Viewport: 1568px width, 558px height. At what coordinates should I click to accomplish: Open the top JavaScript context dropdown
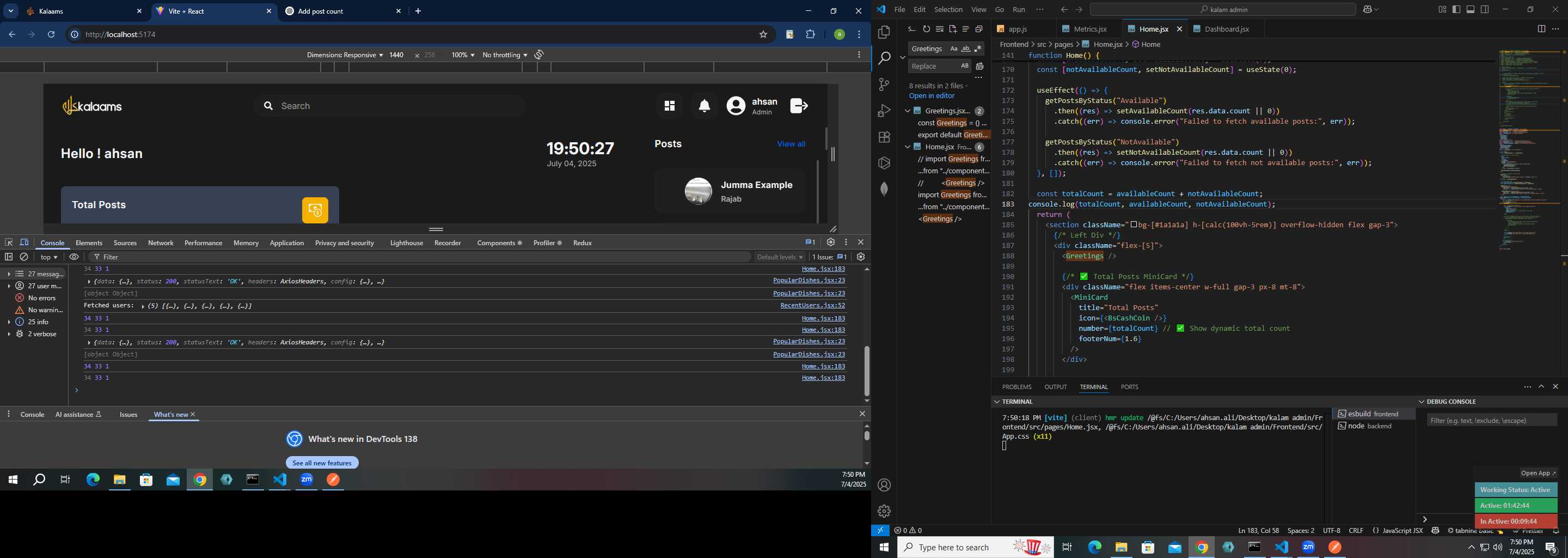pos(50,257)
